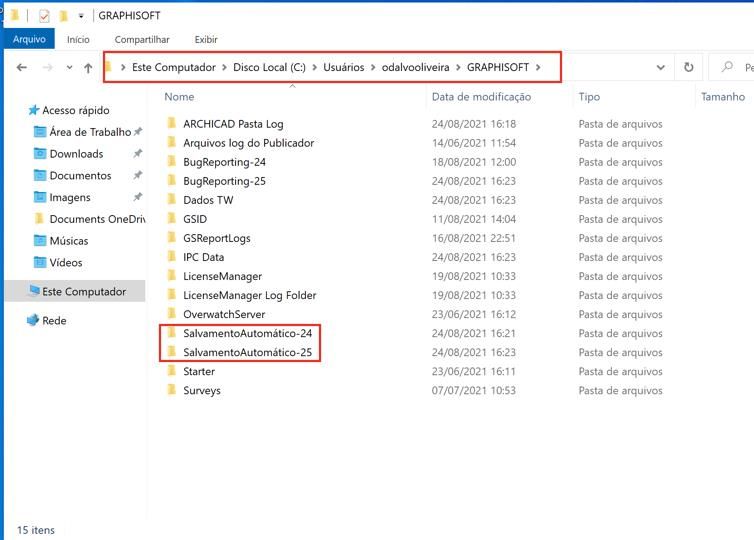The image size is (754, 540).
Task: Open the recent locations dropdown arrow
Action: 69,67
